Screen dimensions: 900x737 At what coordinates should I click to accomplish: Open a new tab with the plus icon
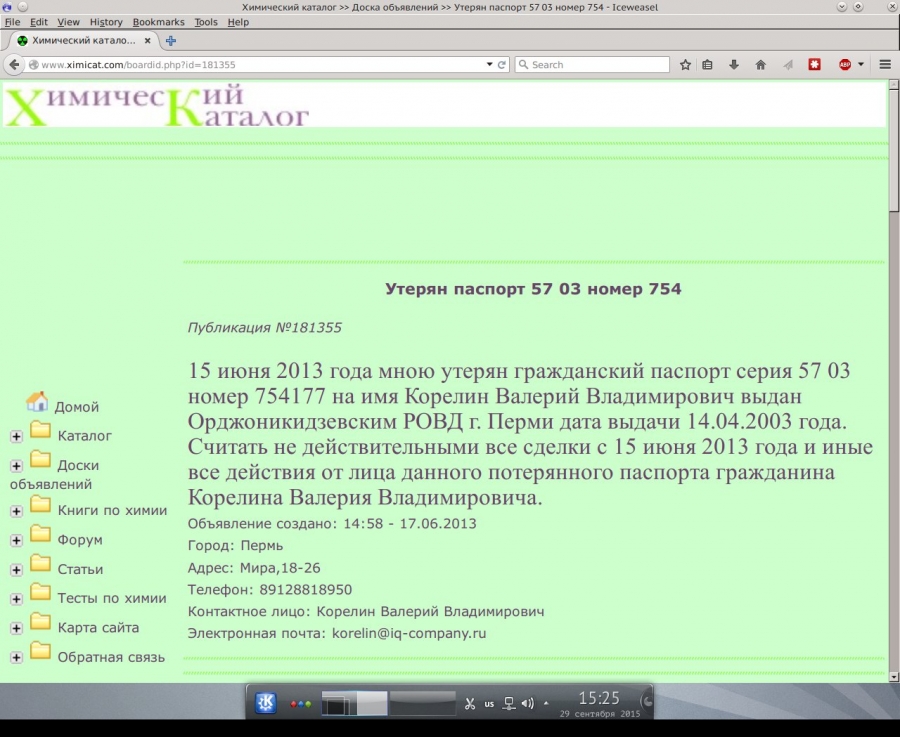pos(170,41)
